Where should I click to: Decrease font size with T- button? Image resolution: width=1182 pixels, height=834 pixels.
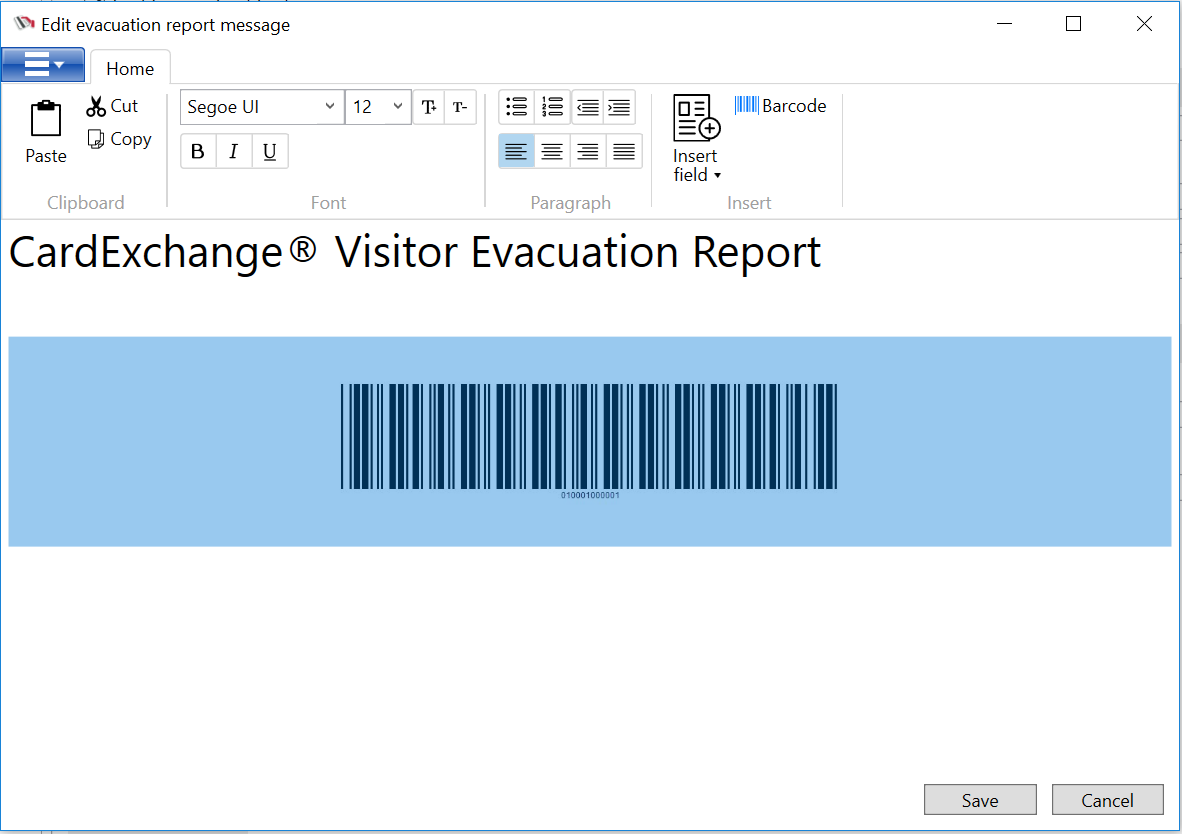(x=460, y=107)
